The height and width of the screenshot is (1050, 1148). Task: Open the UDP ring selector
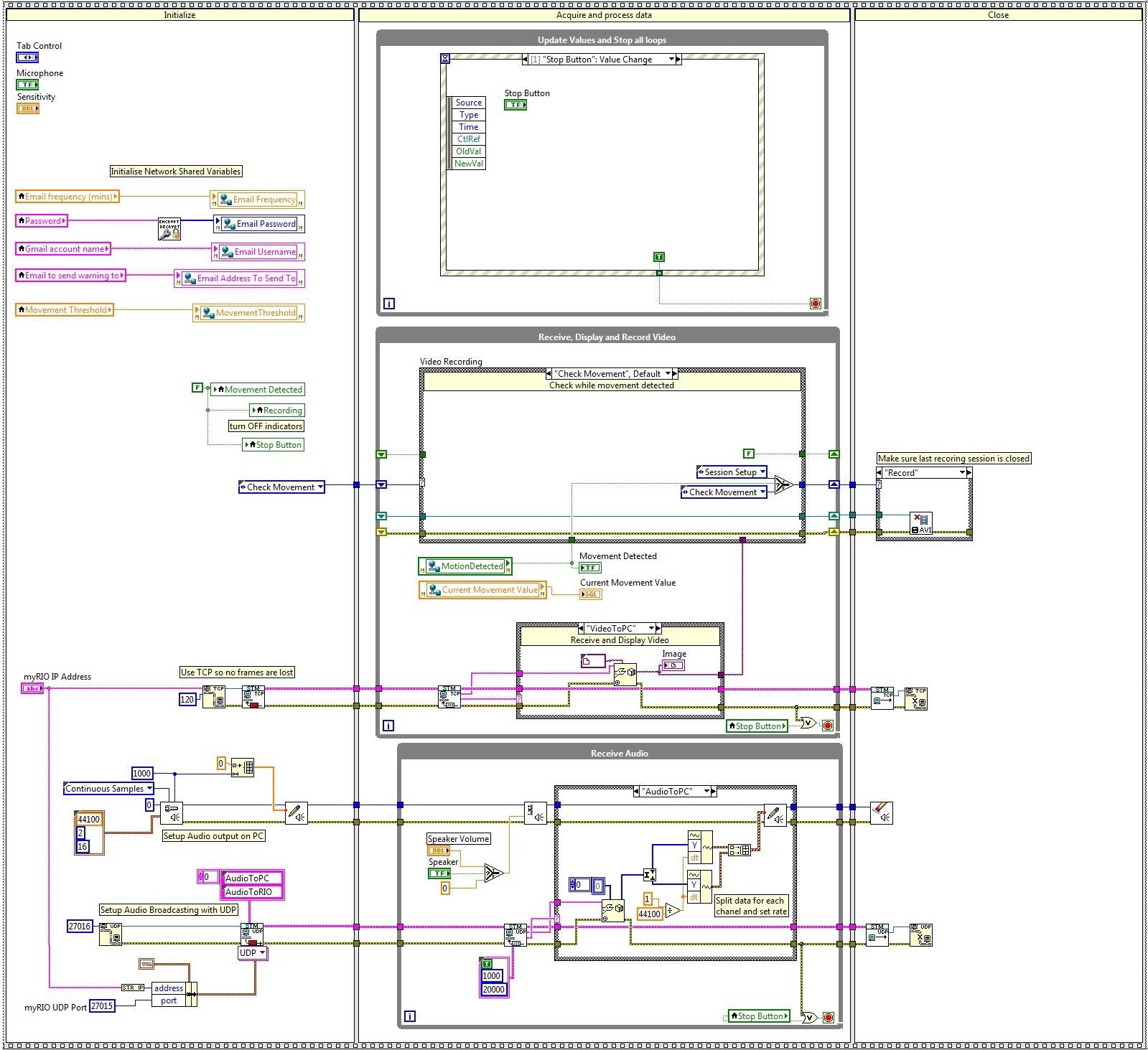[x=253, y=953]
